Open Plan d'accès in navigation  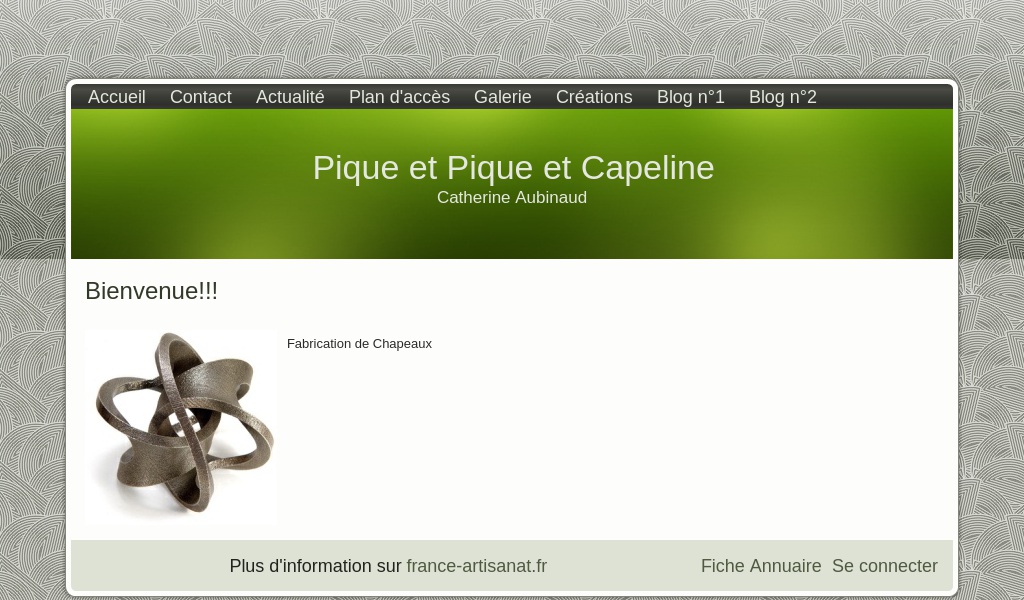click(399, 97)
